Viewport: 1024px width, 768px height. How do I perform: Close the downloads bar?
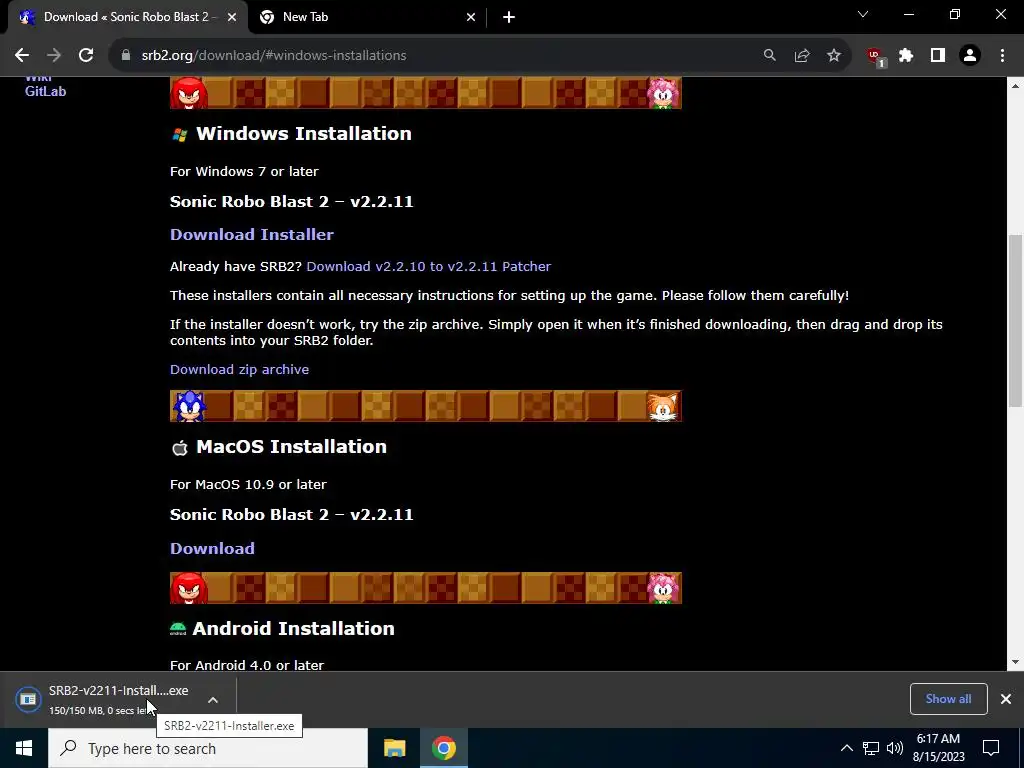[x=1006, y=699]
